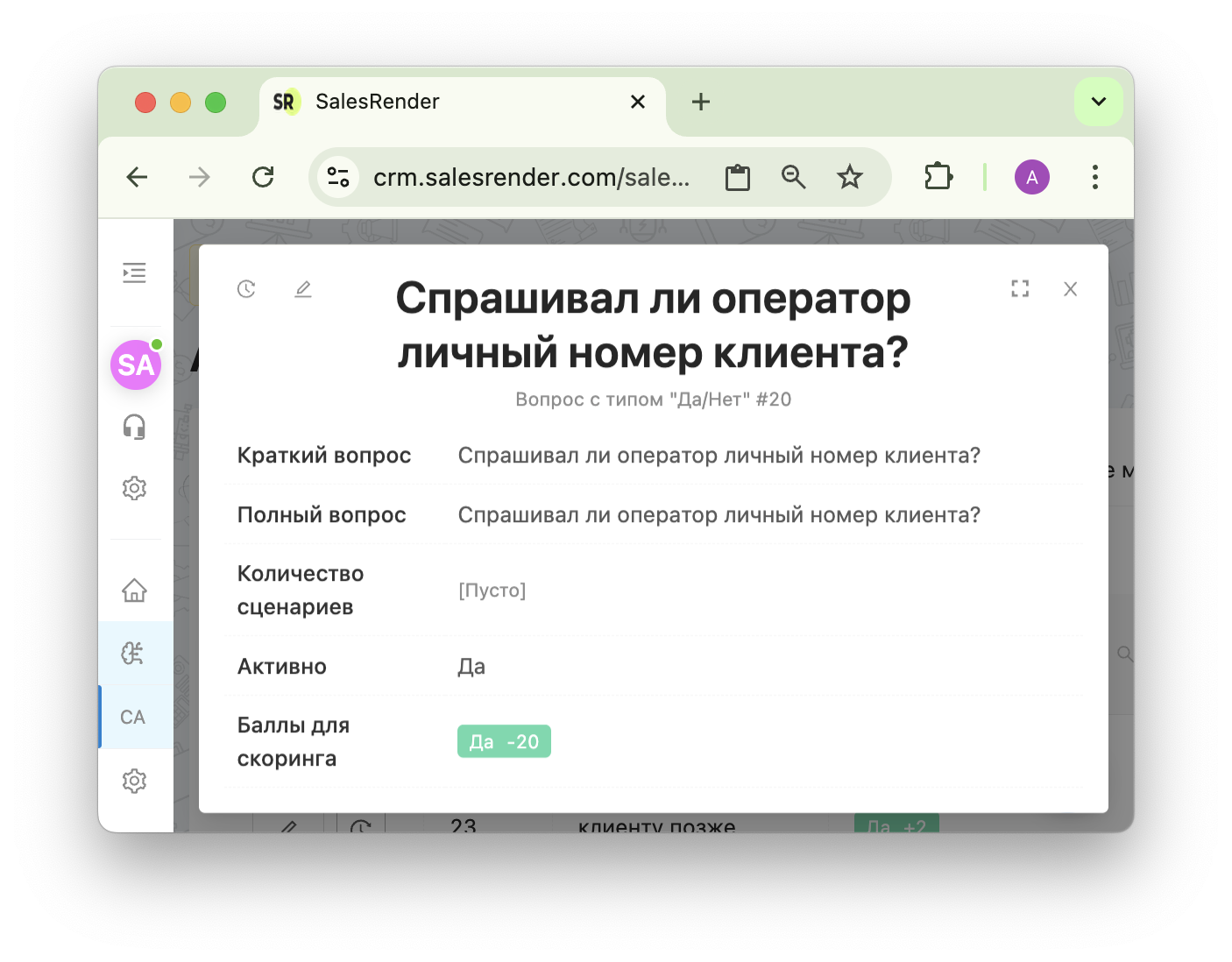The height and width of the screenshot is (962, 1232).
Task: Close the question dialog
Action: pyautogui.click(x=1071, y=289)
